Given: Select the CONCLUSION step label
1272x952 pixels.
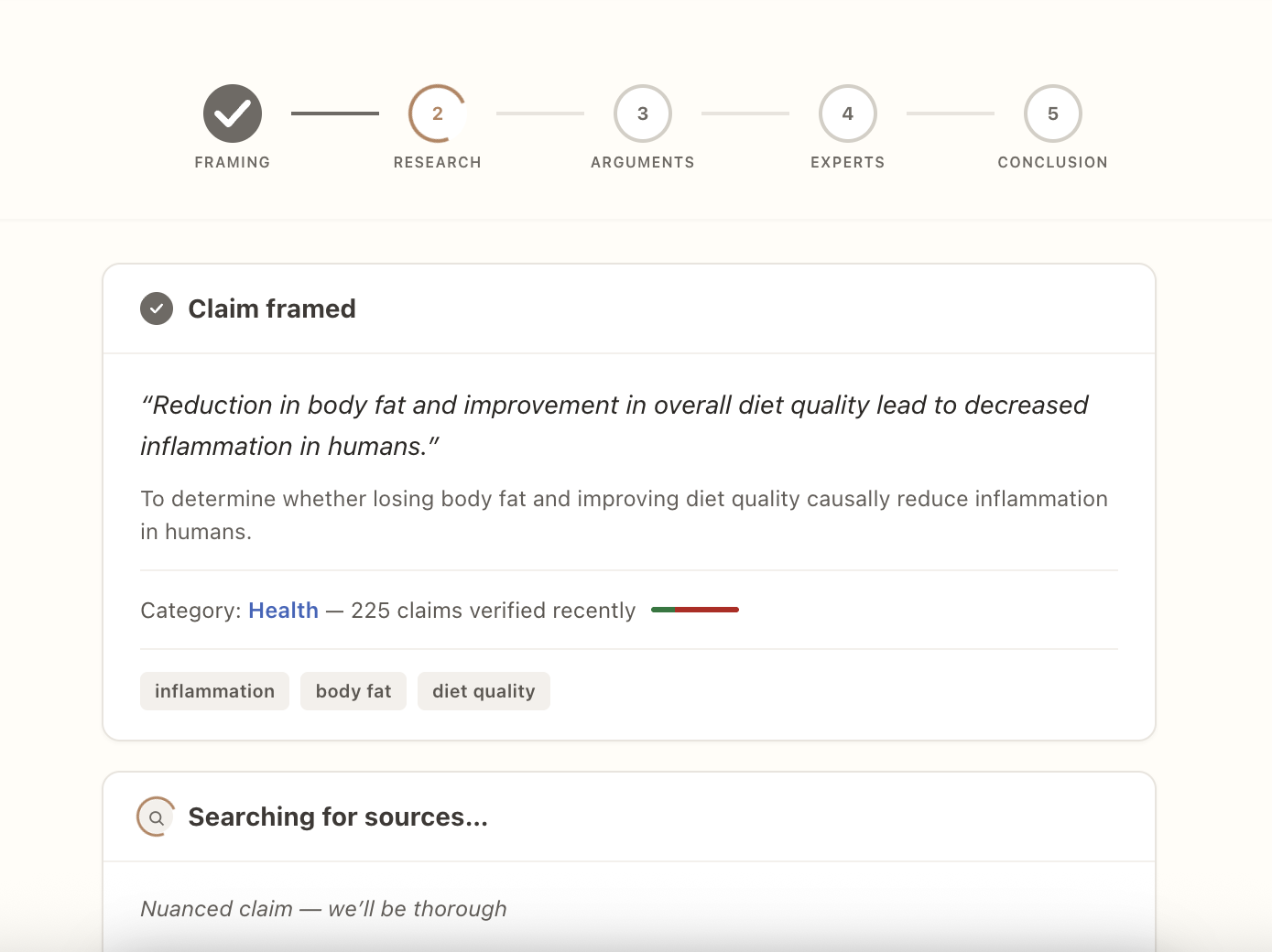Looking at the screenshot, I should coord(1052,162).
